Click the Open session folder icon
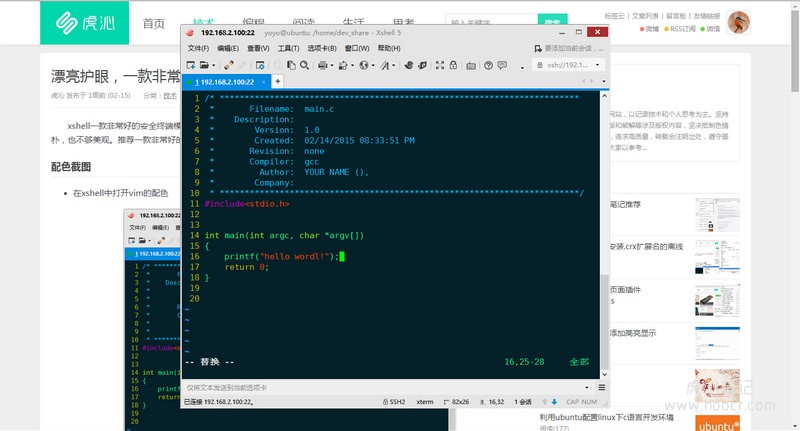800x431 pixels. (x=204, y=65)
